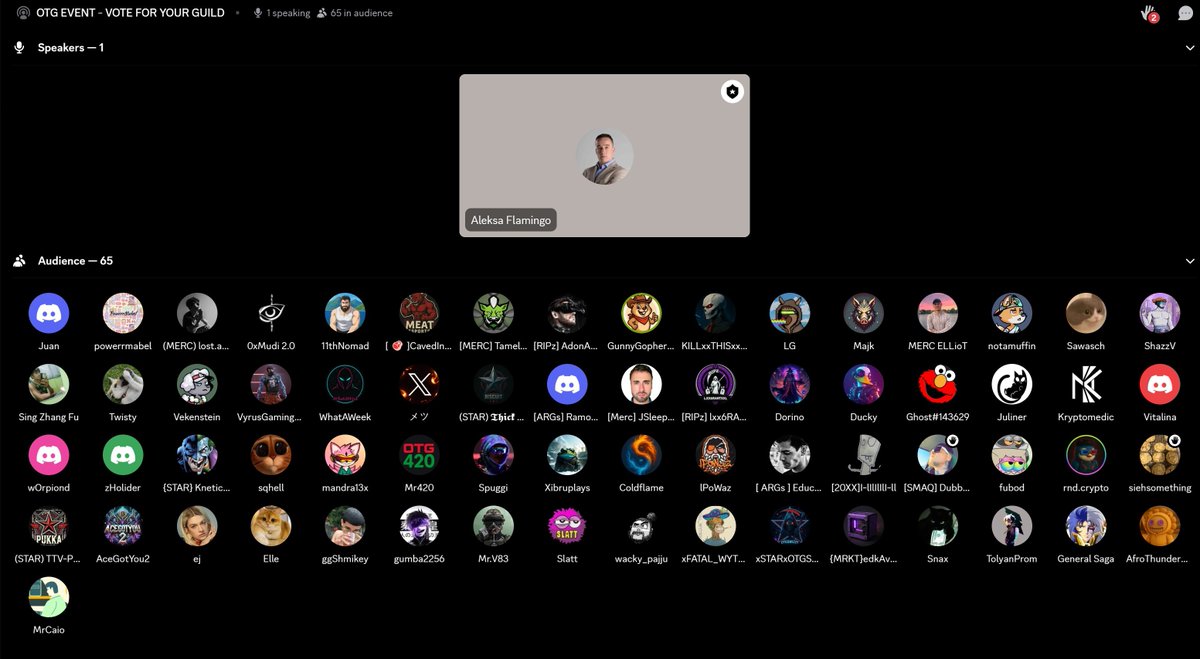Open Coldflame's avatar
This screenshot has width=1200, height=659.
[641, 455]
